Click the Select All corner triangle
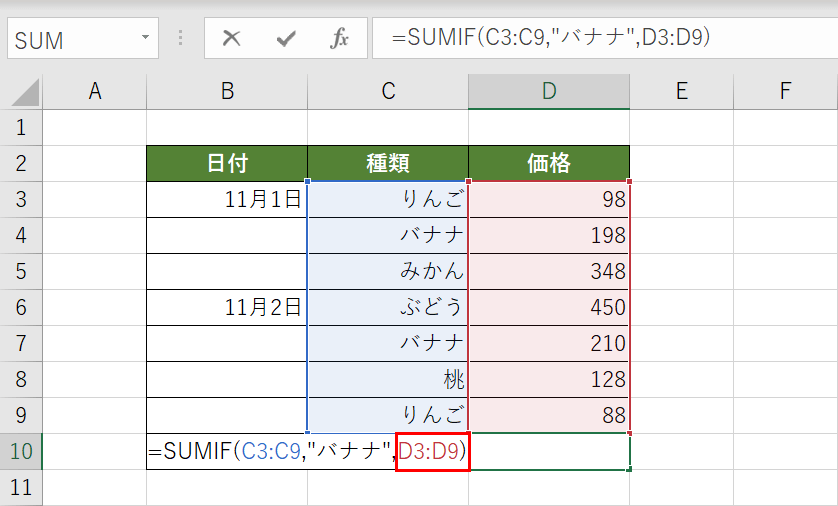Image resolution: width=838 pixels, height=506 pixels. (24, 93)
